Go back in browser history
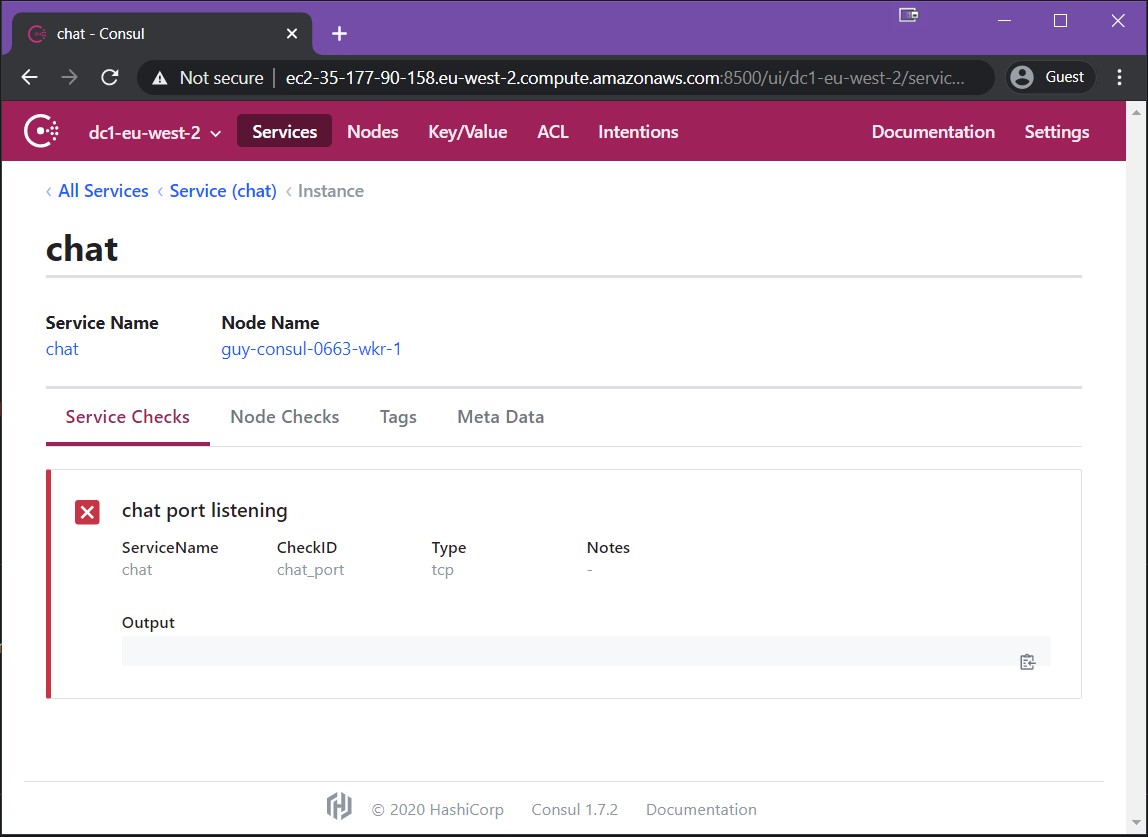The image size is (1148, 837). pos(29,77)
